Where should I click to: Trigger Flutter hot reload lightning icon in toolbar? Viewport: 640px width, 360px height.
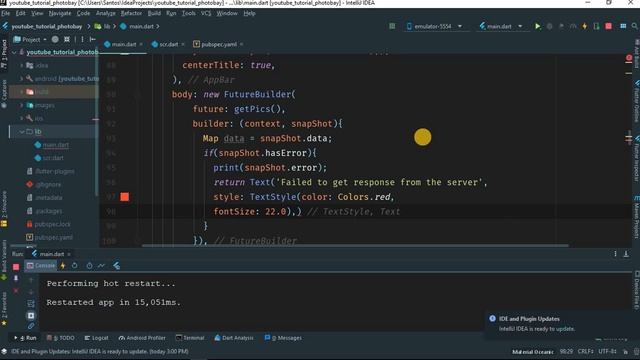(x=584, y=26)
